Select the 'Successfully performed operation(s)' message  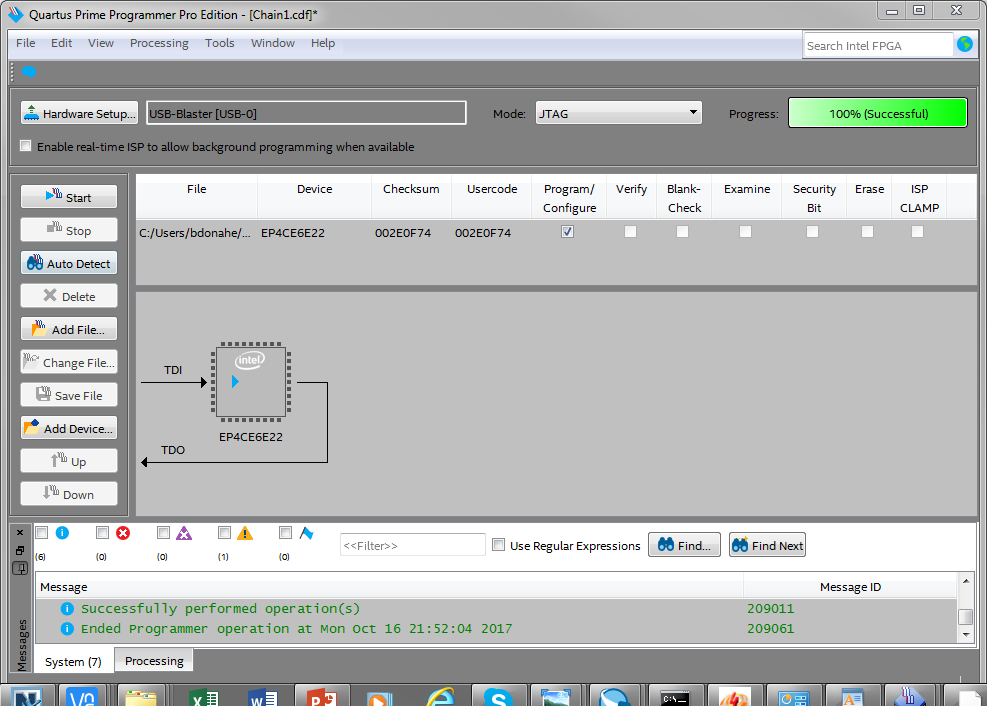tap(496, 608)
